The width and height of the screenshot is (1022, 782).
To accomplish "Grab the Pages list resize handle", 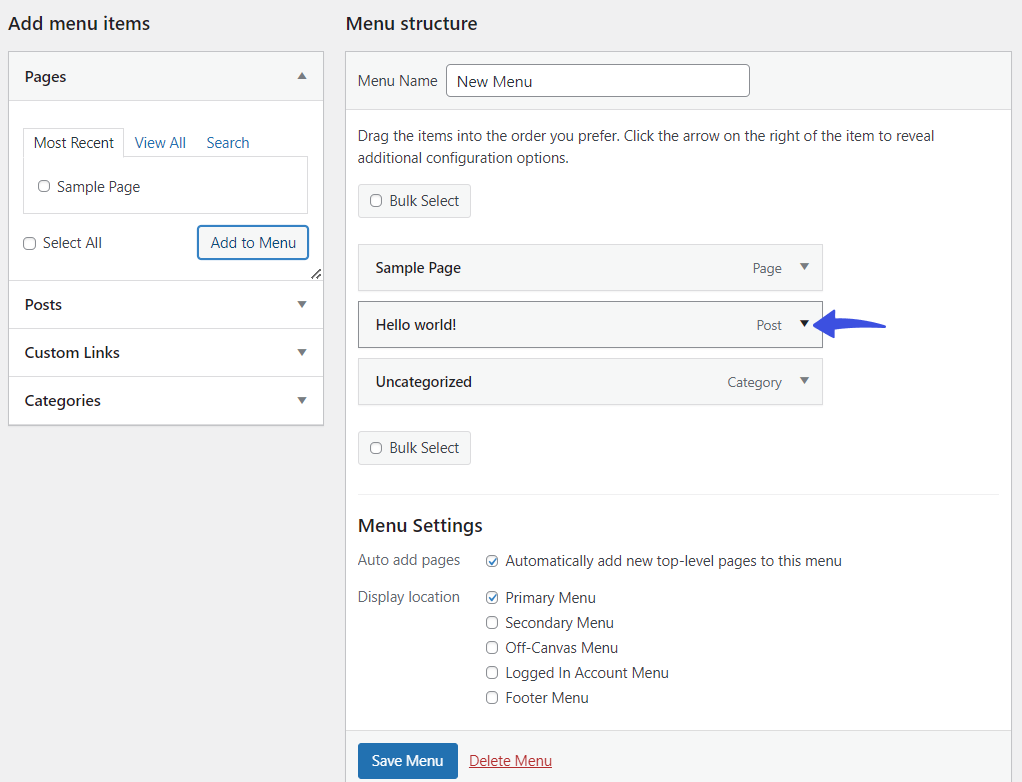I will (x=316, y=274).
